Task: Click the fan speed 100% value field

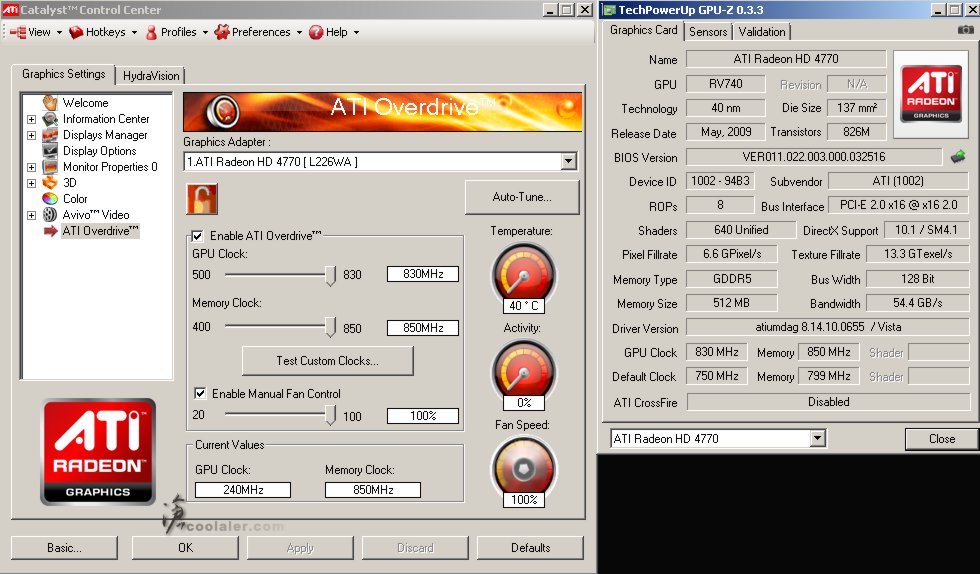Action: click(422, 416)
